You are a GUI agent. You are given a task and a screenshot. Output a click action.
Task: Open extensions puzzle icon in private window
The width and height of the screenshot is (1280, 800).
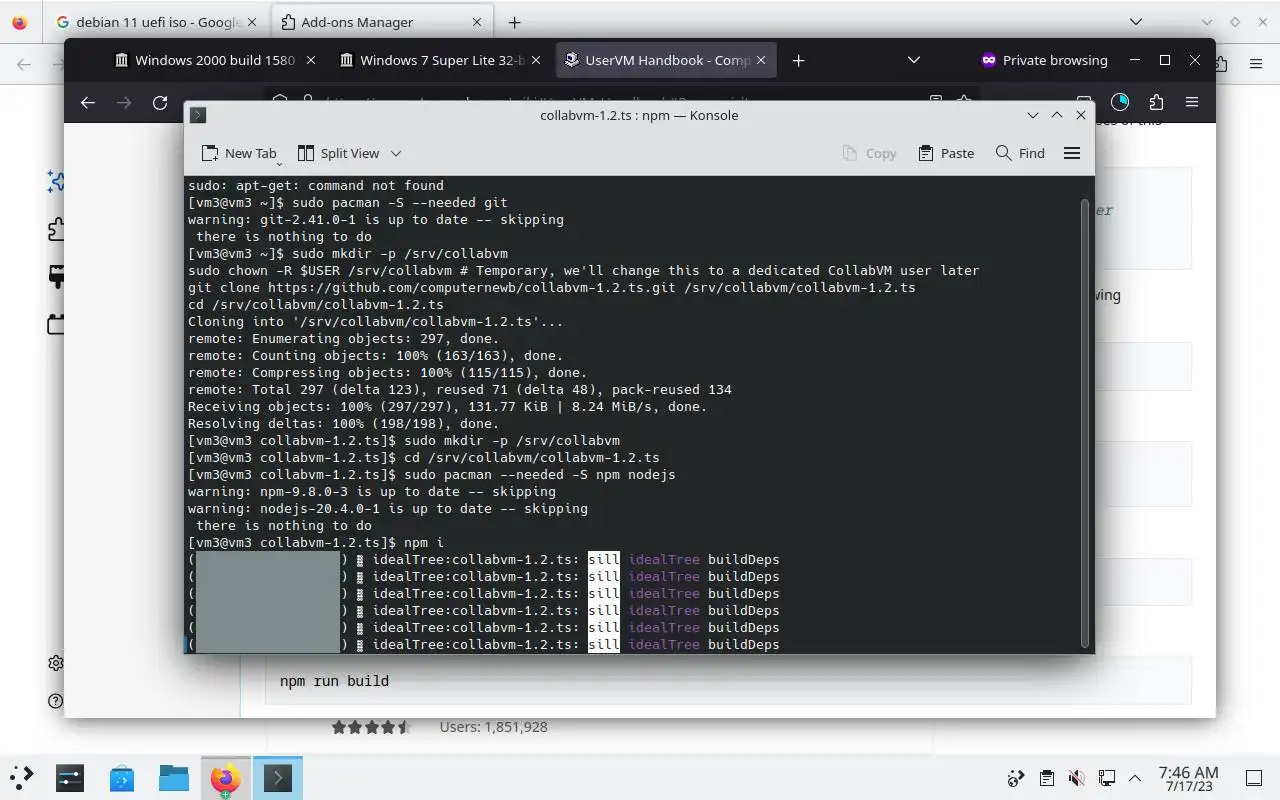1156,102
